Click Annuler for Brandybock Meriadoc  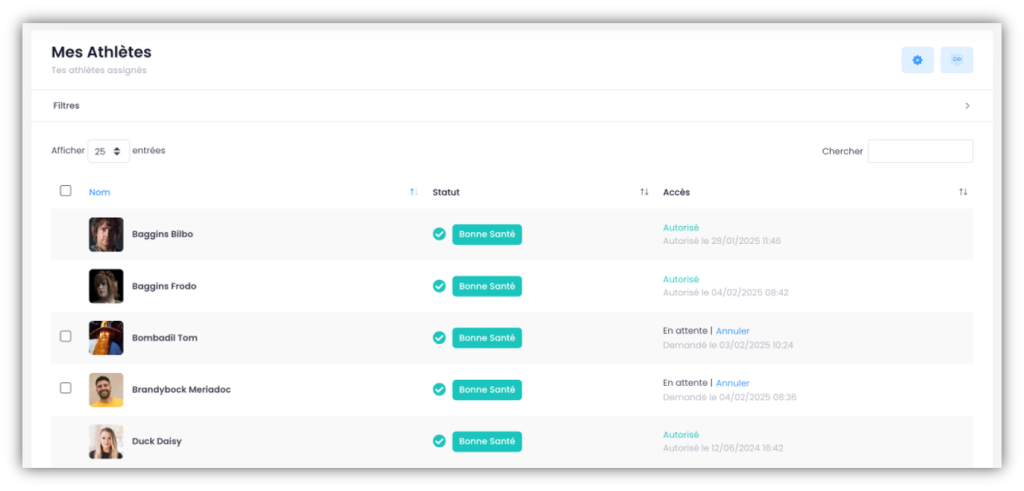pos(732,383)
